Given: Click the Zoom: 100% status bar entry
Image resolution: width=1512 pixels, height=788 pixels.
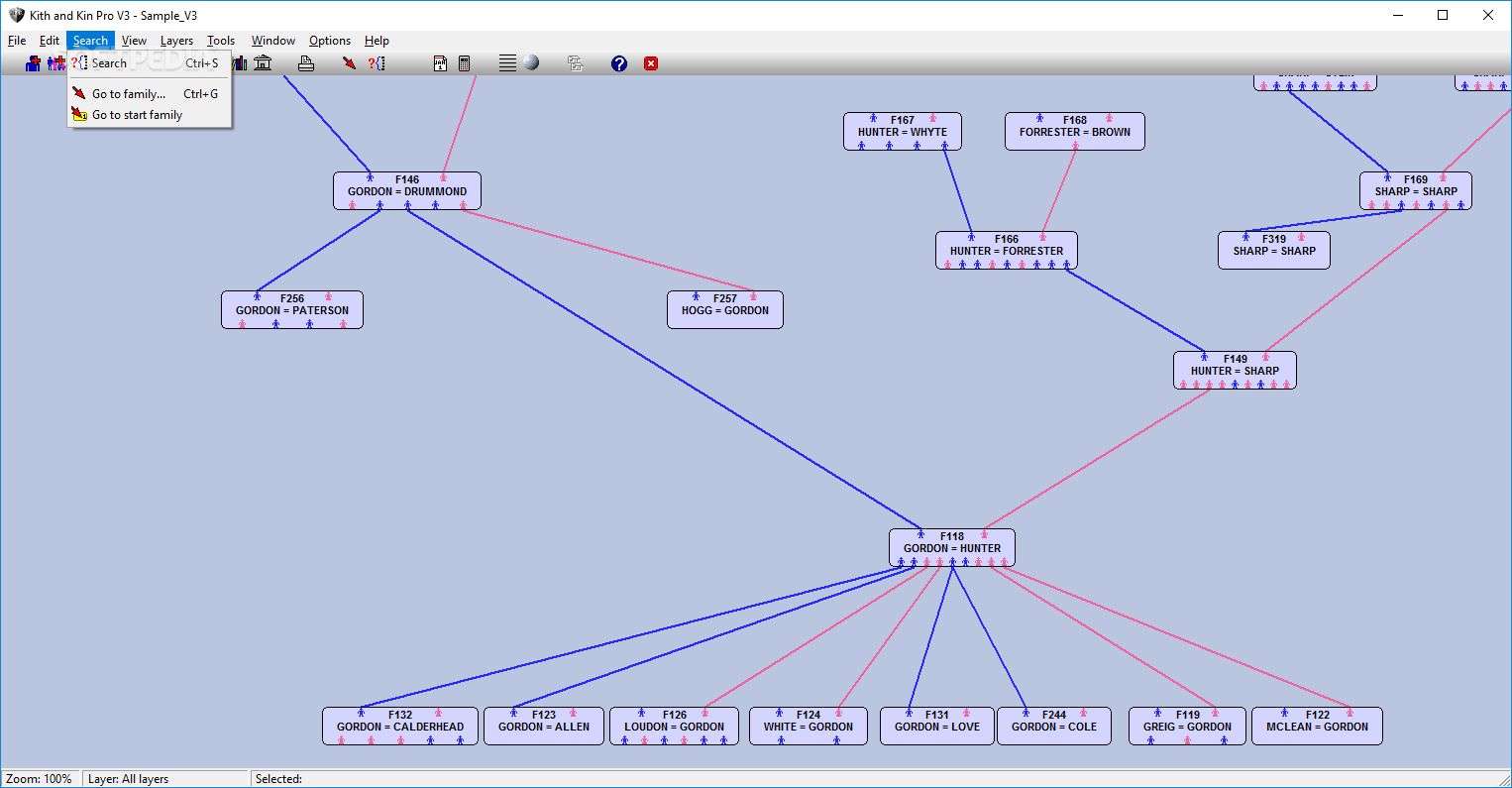Looking at the screenshot, I should click(40, 779).
